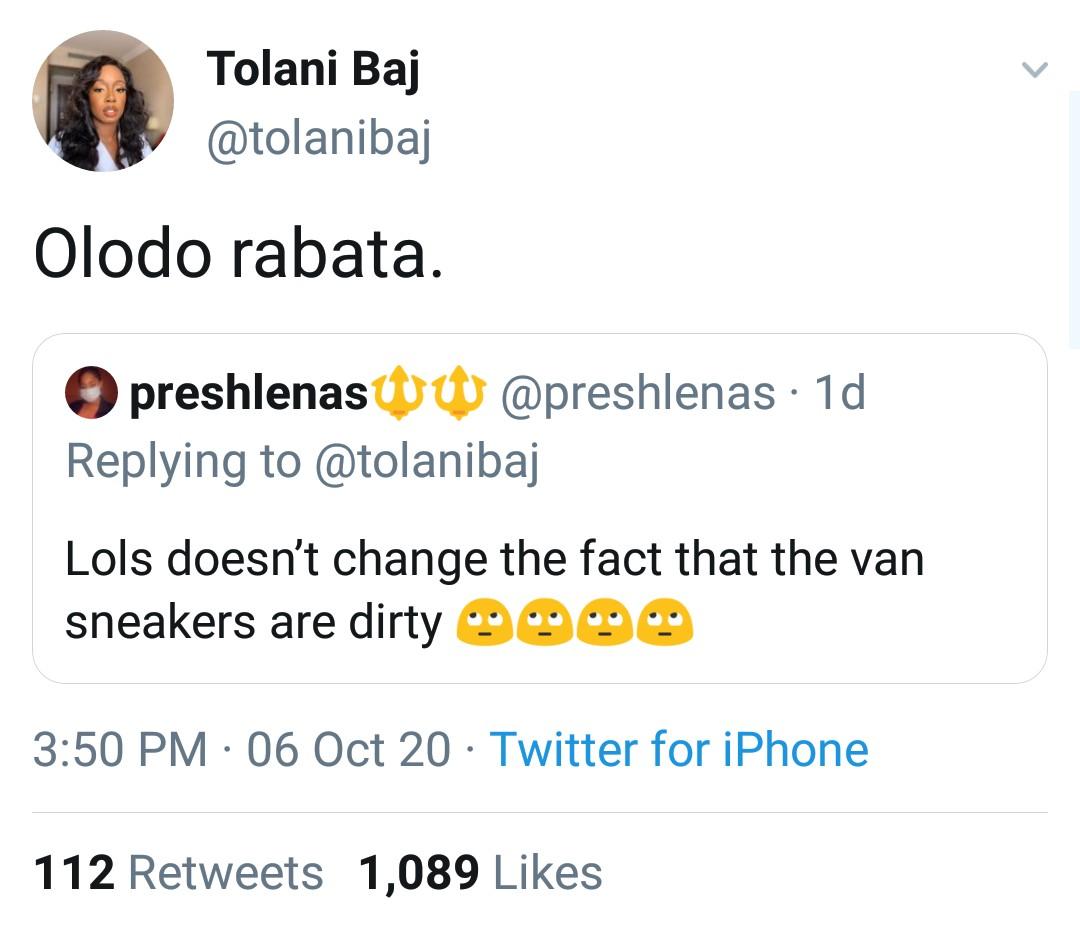This screenshot has height=925, width=1080.
Task: Click the 06 Oct 20 date
Action: 349,749
